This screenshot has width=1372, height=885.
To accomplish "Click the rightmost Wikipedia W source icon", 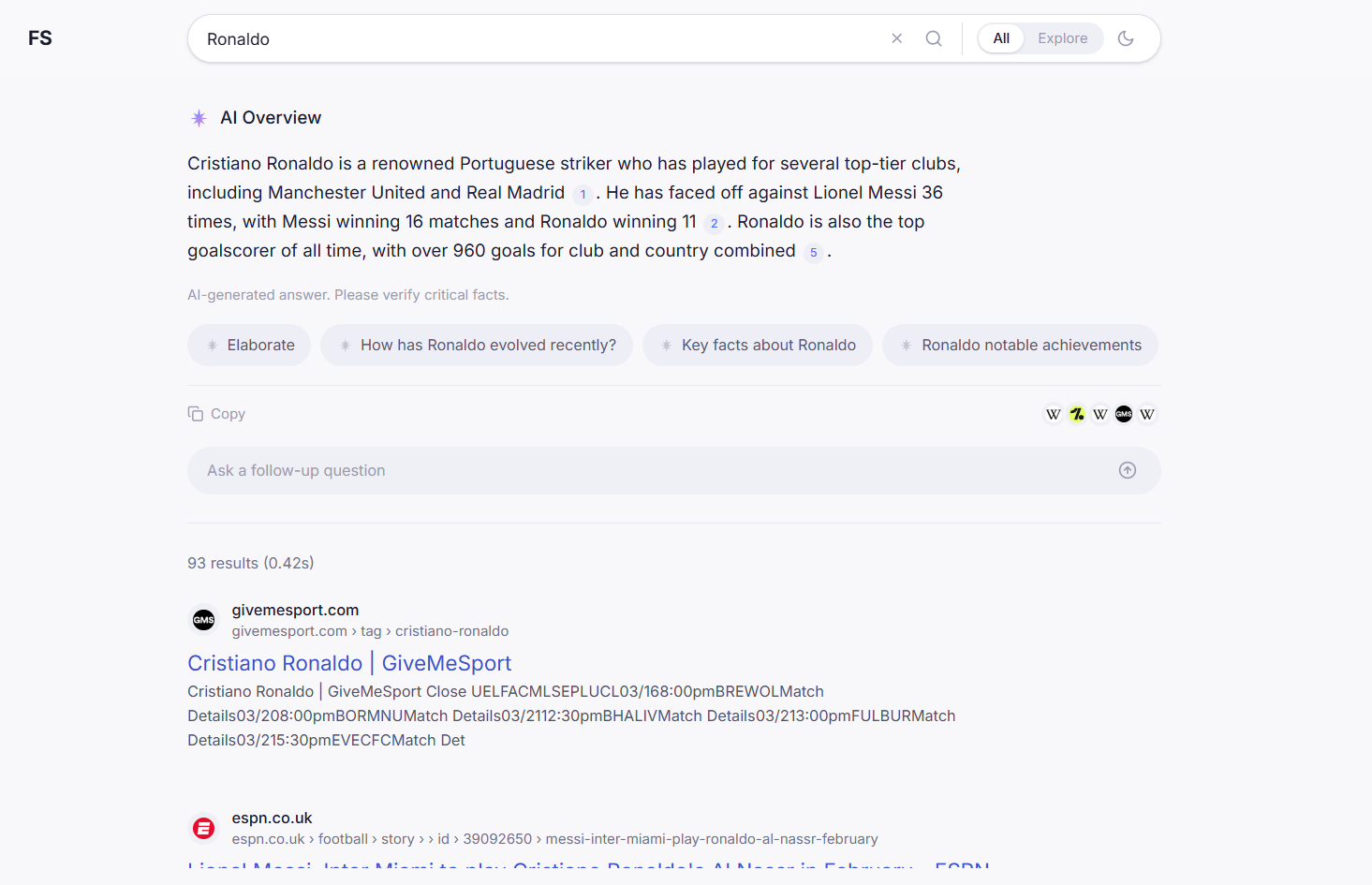I will [x=1147, y=414].
